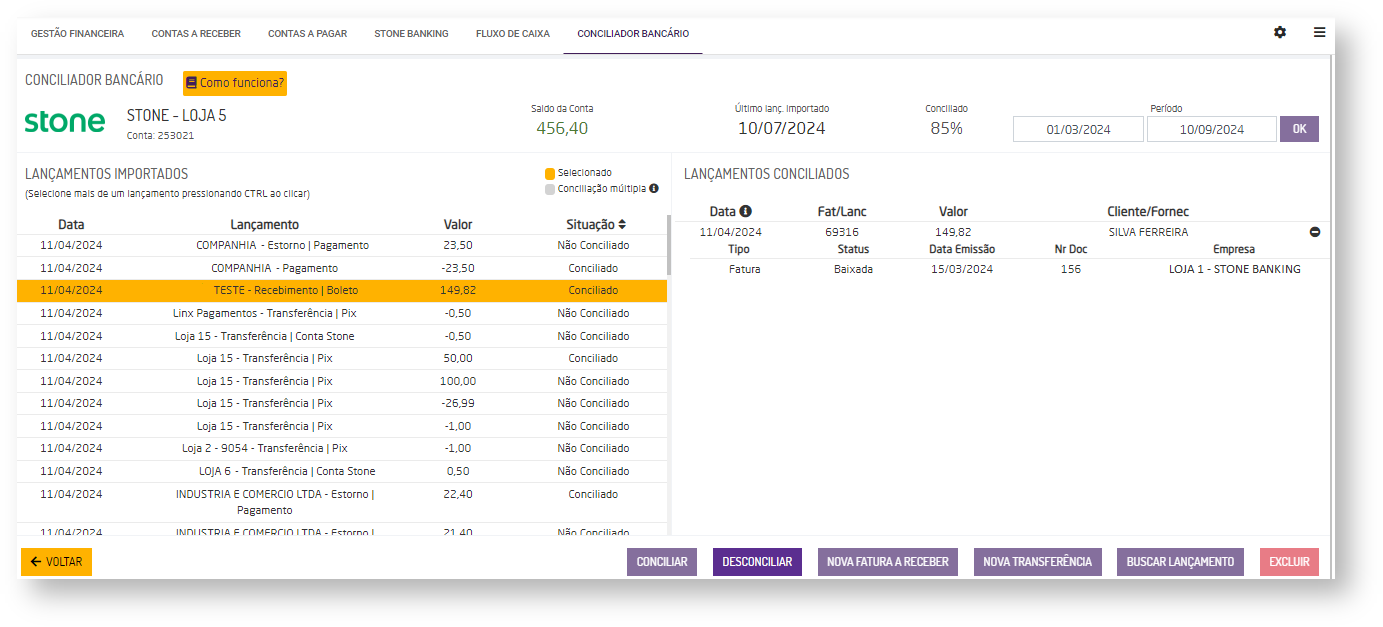Select the COMPANHIA - Pagamento row

(341, 268)
